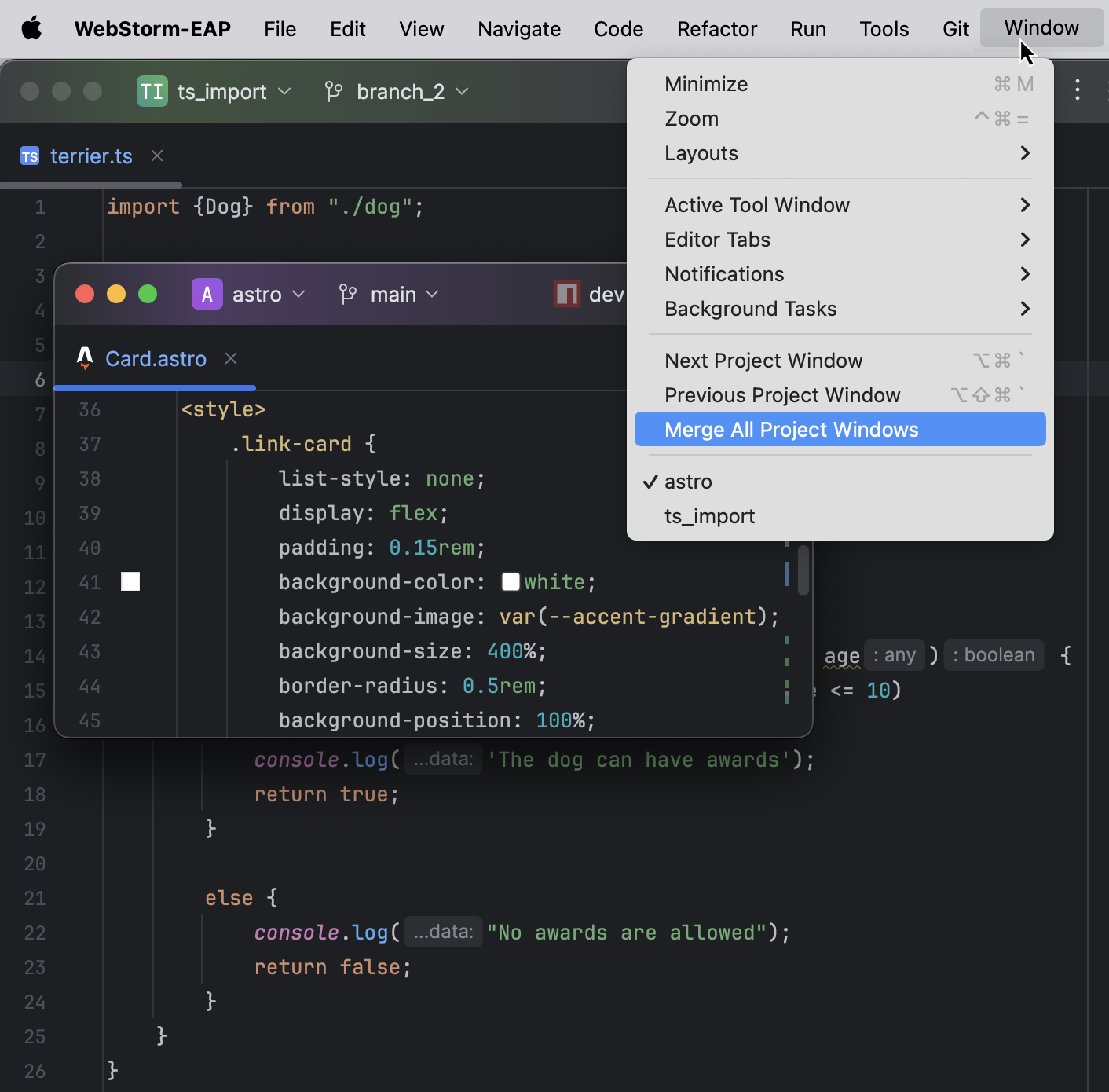This screenshot has width=1109, height=1092.
Task: Click the Git branch icon beside branch_2
Action: click(x=333, y=91)
